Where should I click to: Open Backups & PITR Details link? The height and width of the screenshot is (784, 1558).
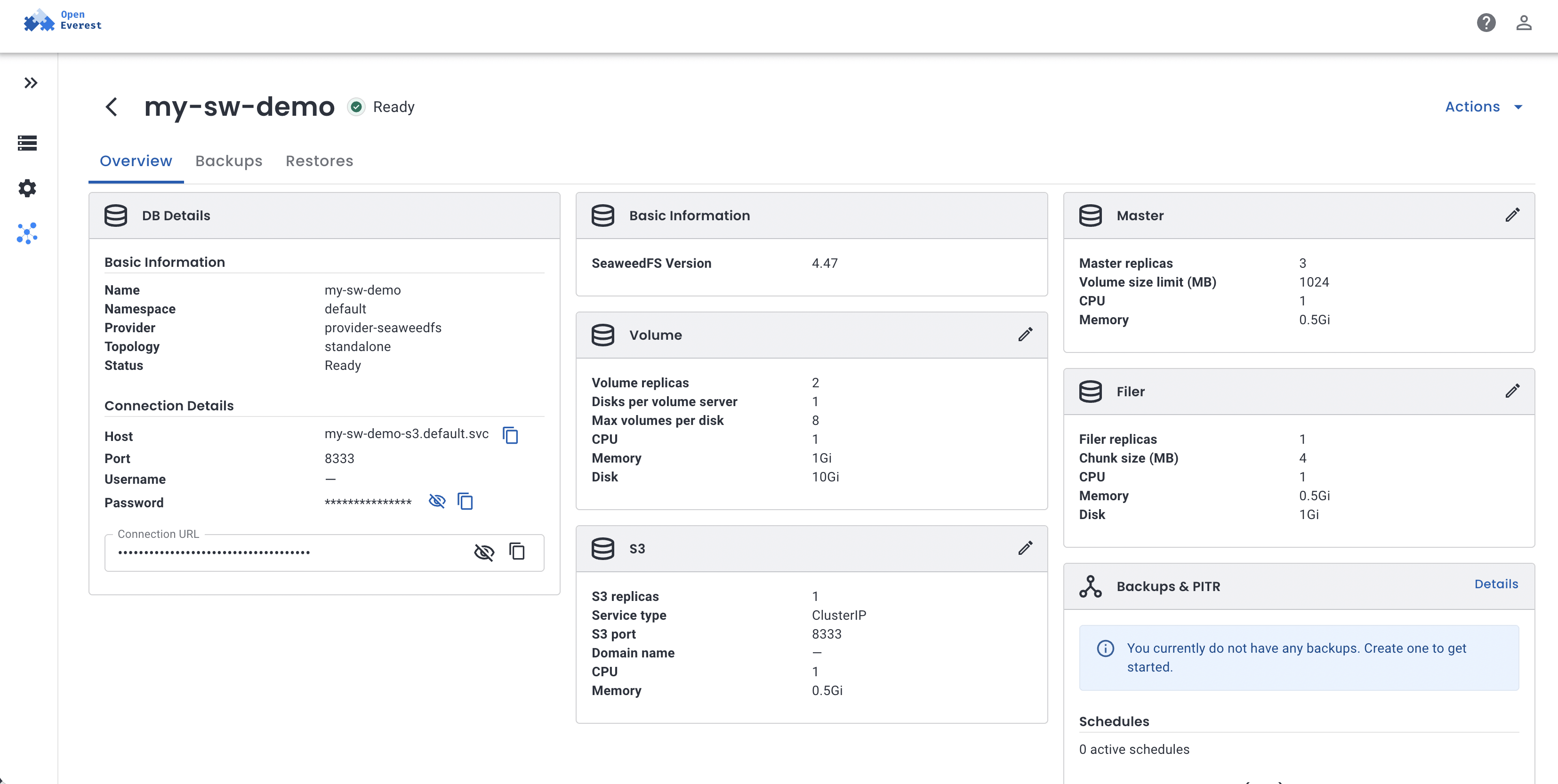tap(1496, 584)
